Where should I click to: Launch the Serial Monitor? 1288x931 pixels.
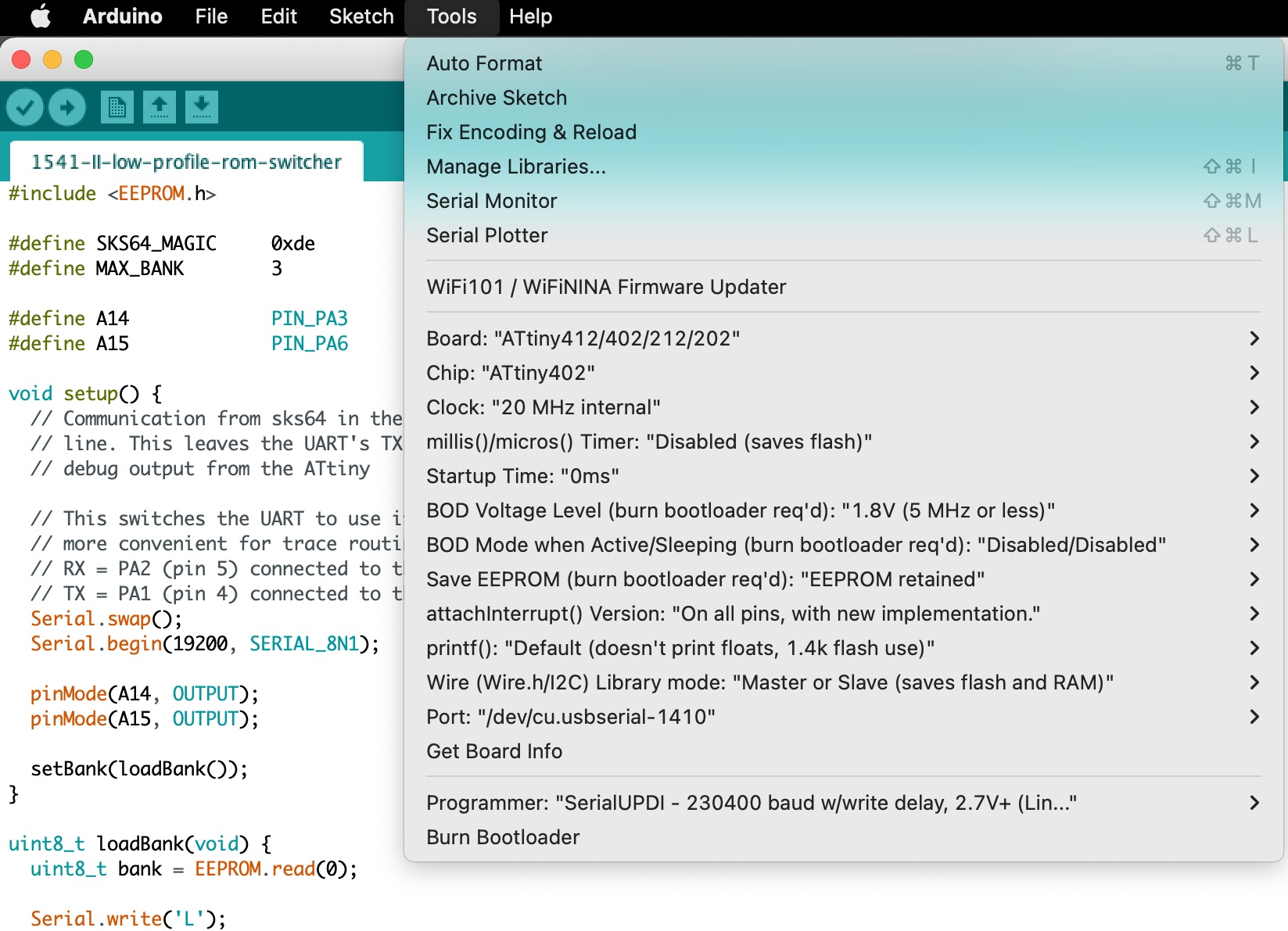844,201
